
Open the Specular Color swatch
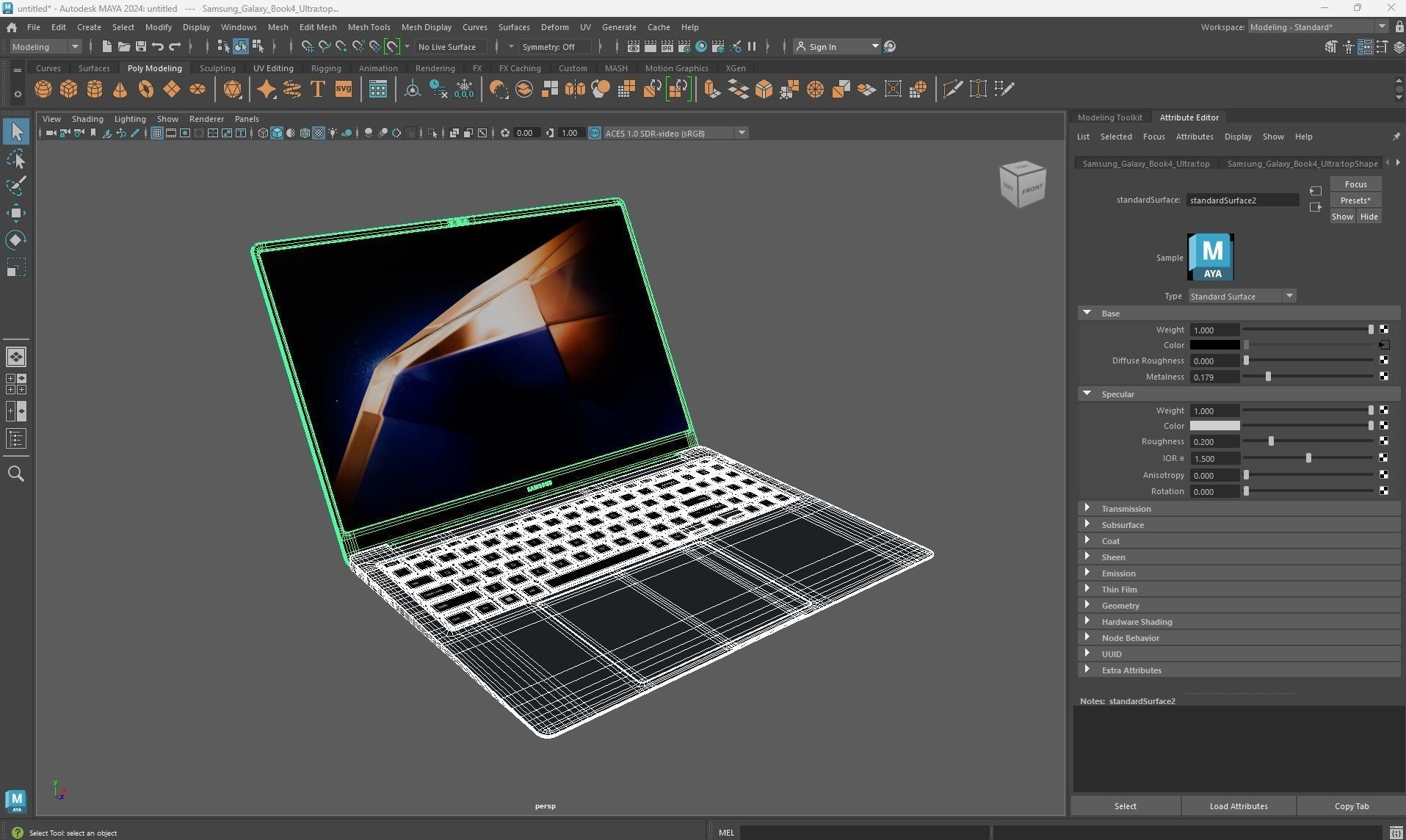[1214, 426]
